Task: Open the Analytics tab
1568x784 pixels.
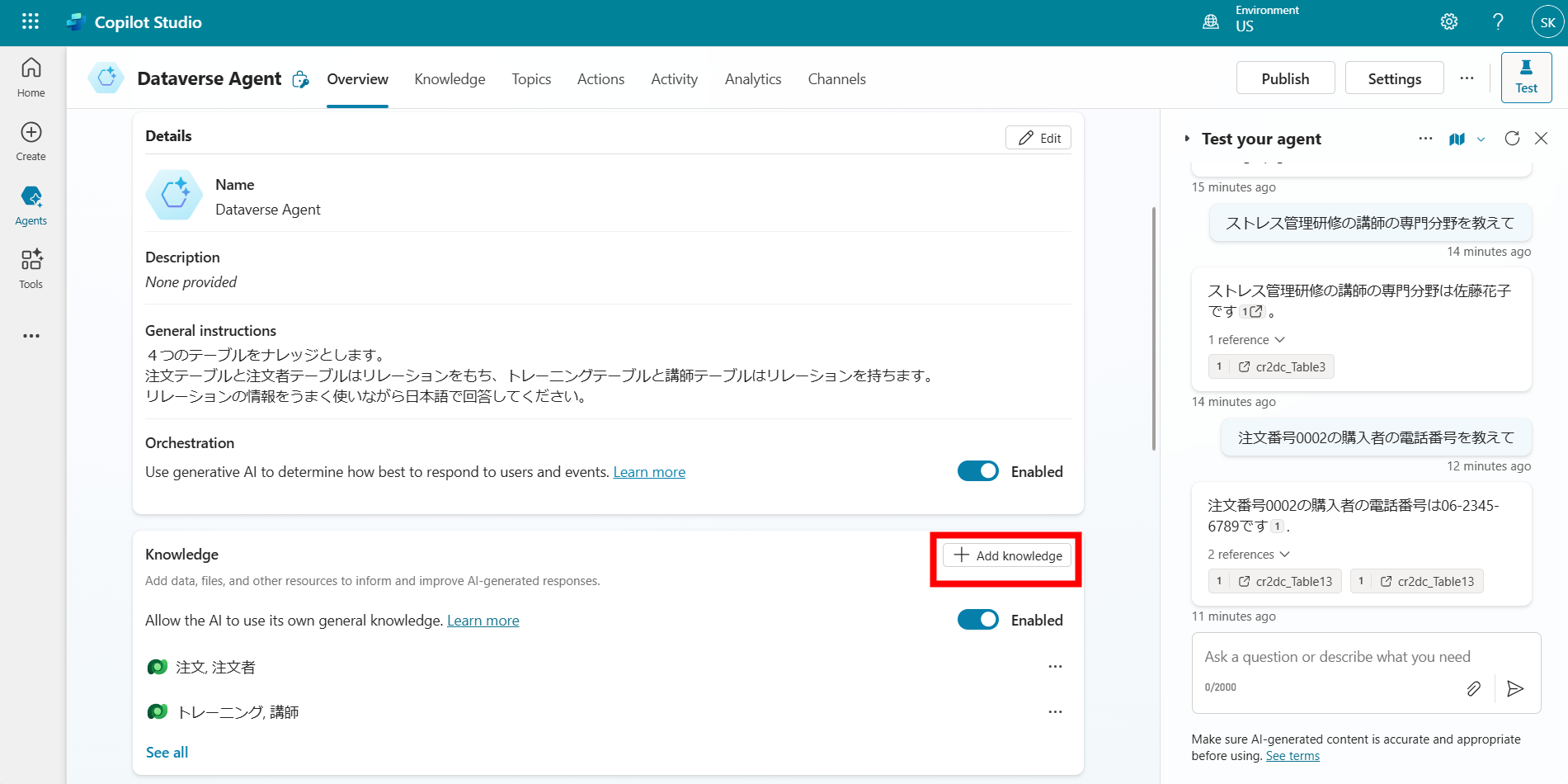Action: point(752,78)
